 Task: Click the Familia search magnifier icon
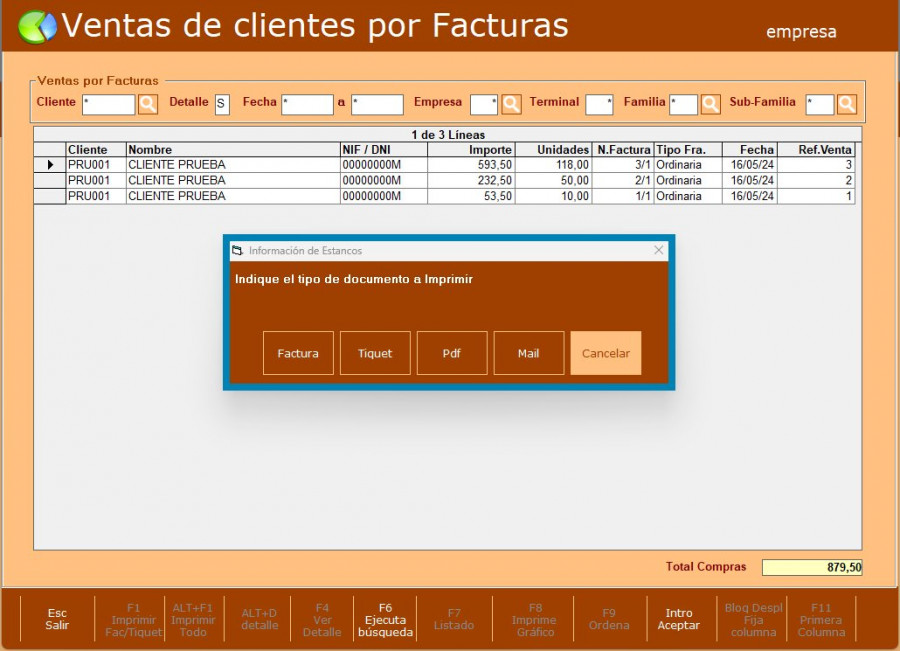710,104
